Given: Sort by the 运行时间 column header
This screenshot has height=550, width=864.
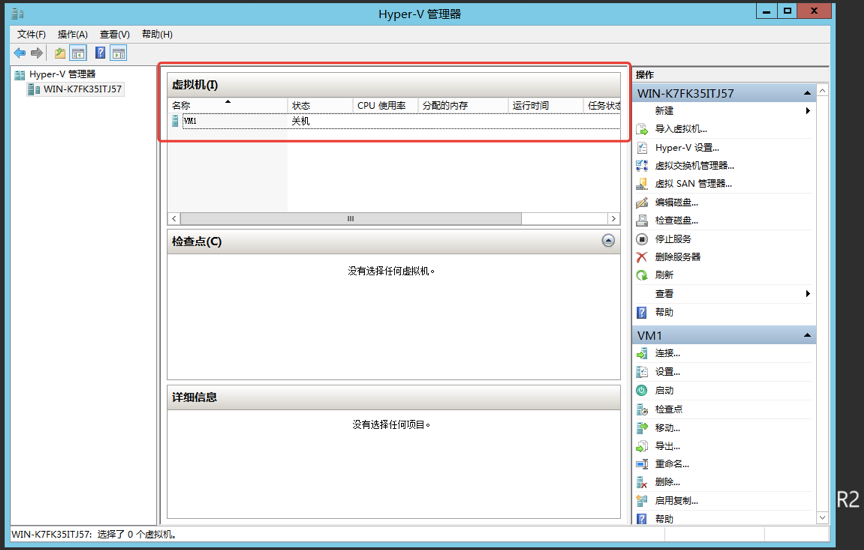Looking at the screenshot, I should click(x=546, y=105).
